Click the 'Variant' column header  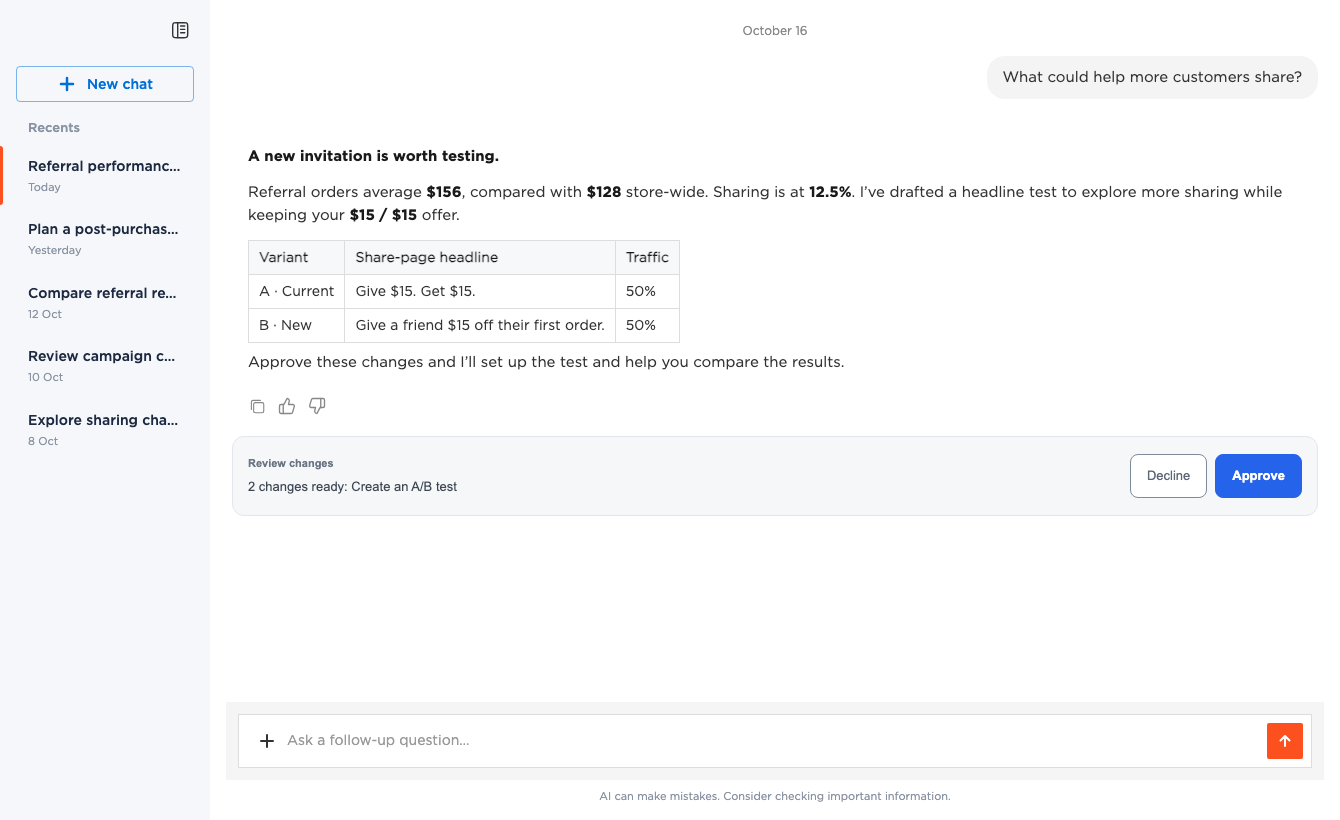[296, 257]
